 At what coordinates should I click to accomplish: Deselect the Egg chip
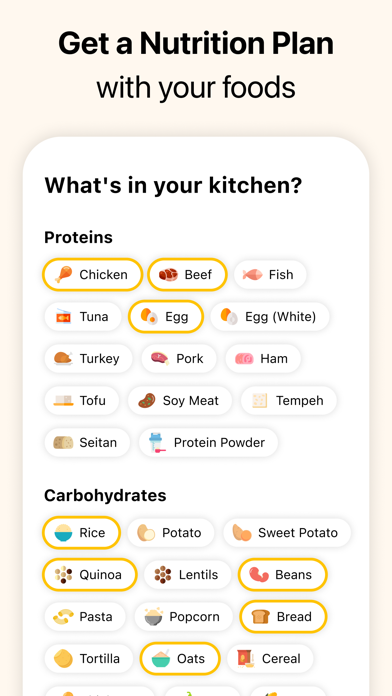tap(166, 316)
